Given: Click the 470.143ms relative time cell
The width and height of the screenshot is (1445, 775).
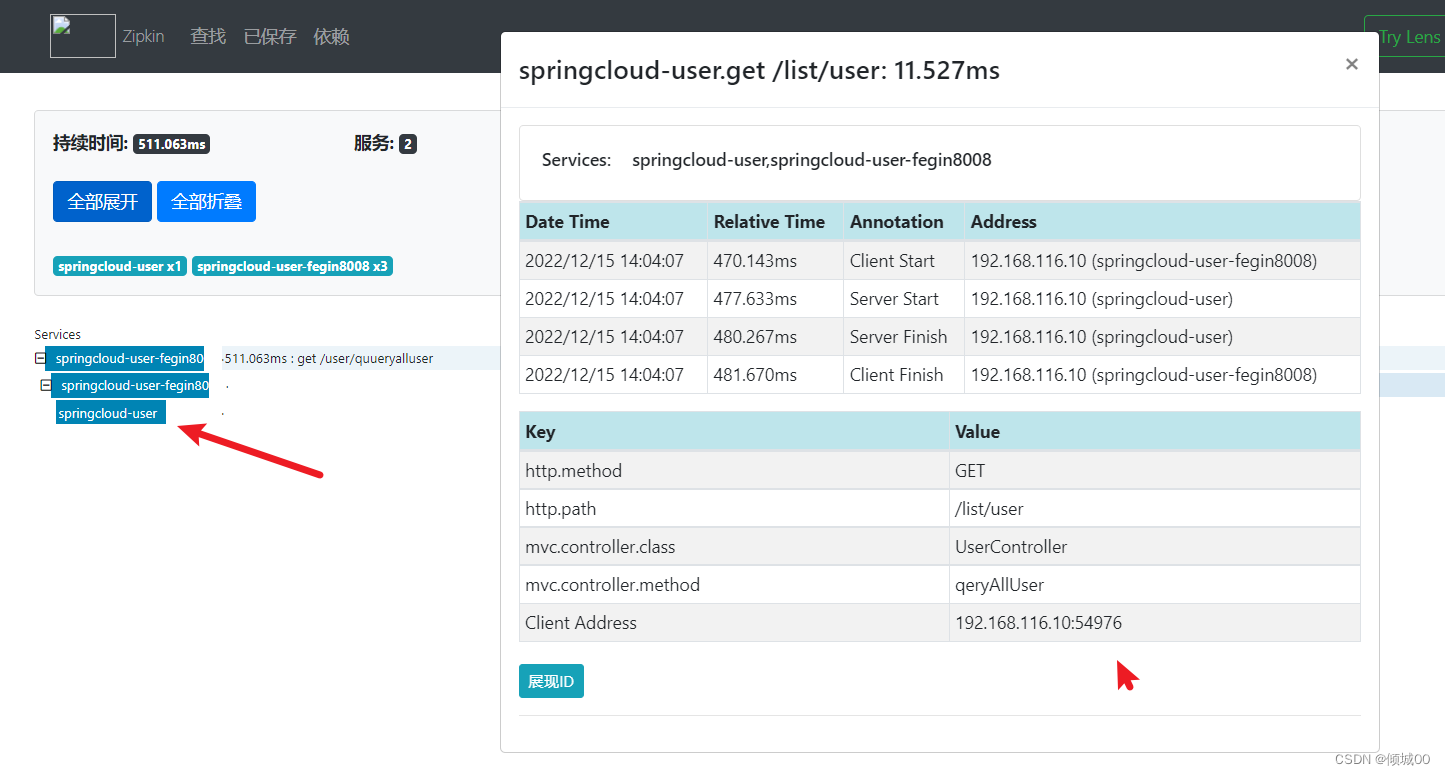Looking at the screenshot, I should point(775,260).
